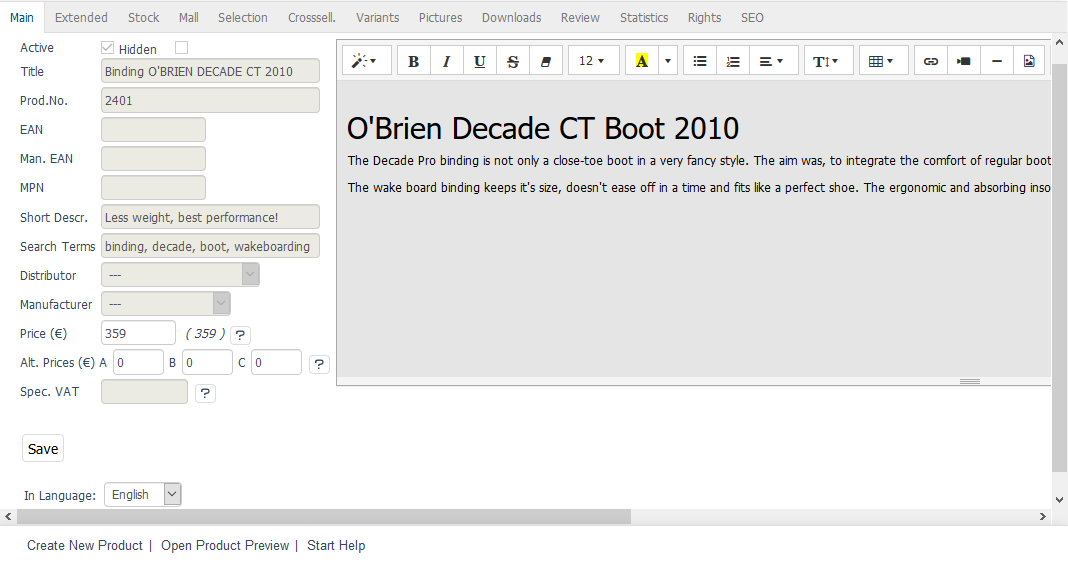Switch to the Stock tab

144,18
